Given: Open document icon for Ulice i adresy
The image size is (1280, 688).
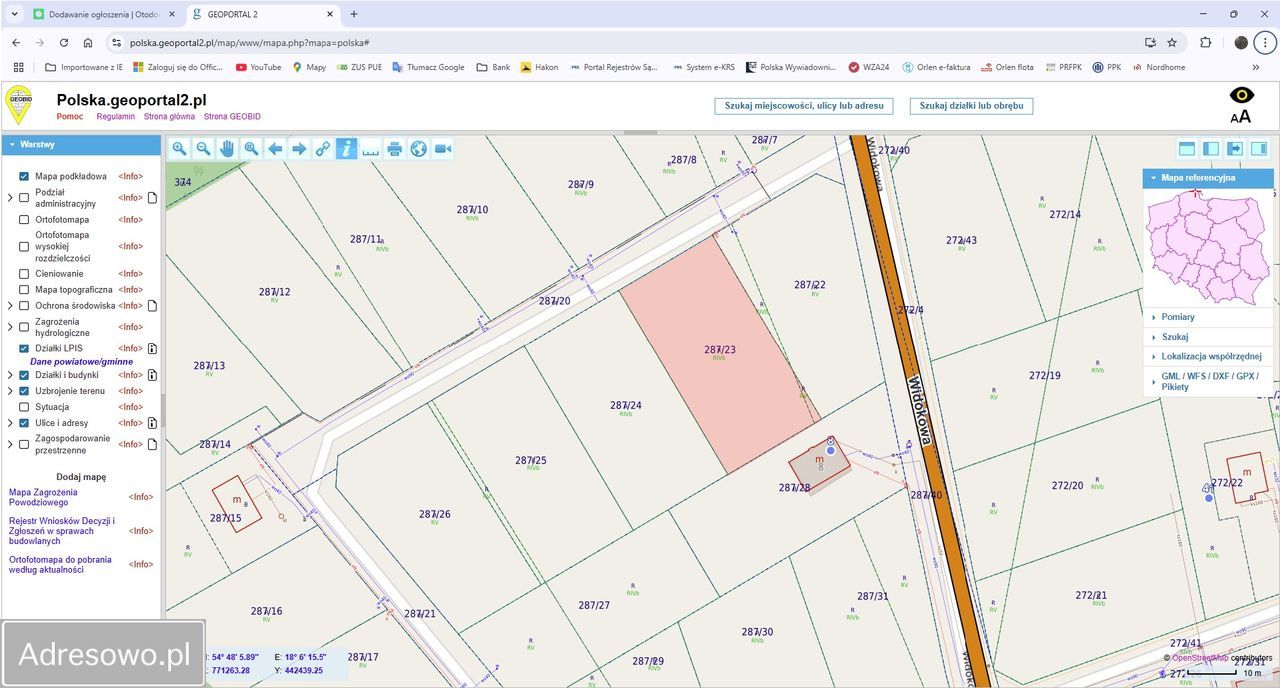Looking at the screenshot, I should coord(153,423).
